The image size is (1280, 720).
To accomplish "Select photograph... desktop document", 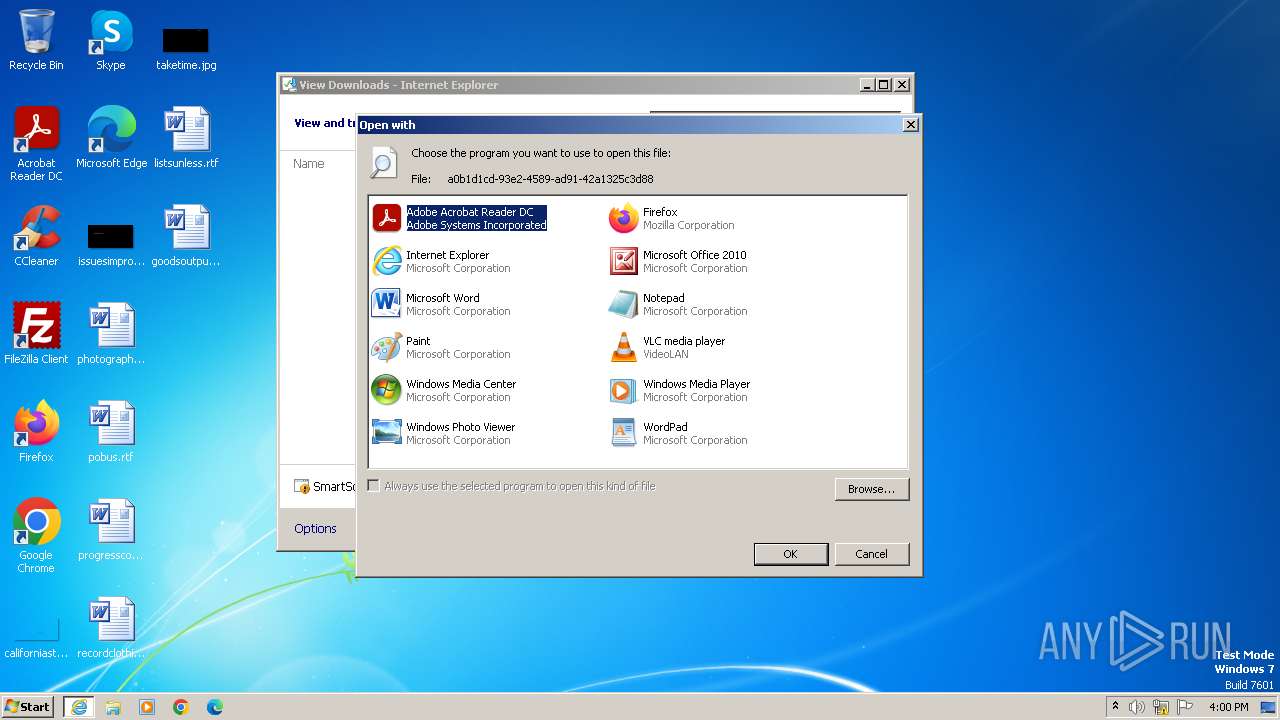I will tap(111, 334).
